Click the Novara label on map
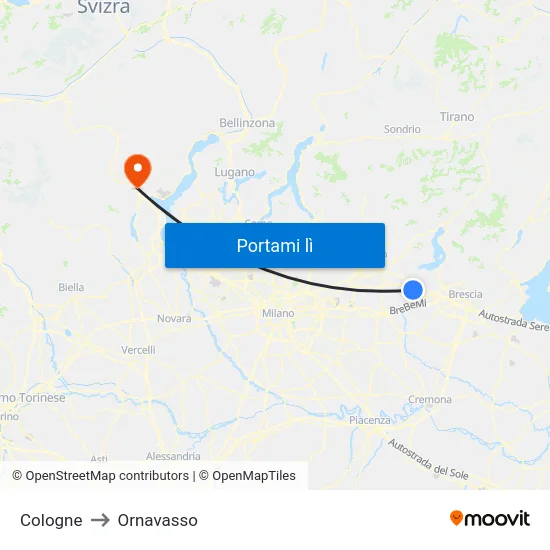The height and width of the screenshot is (550, 550). [x=174, y=318]
